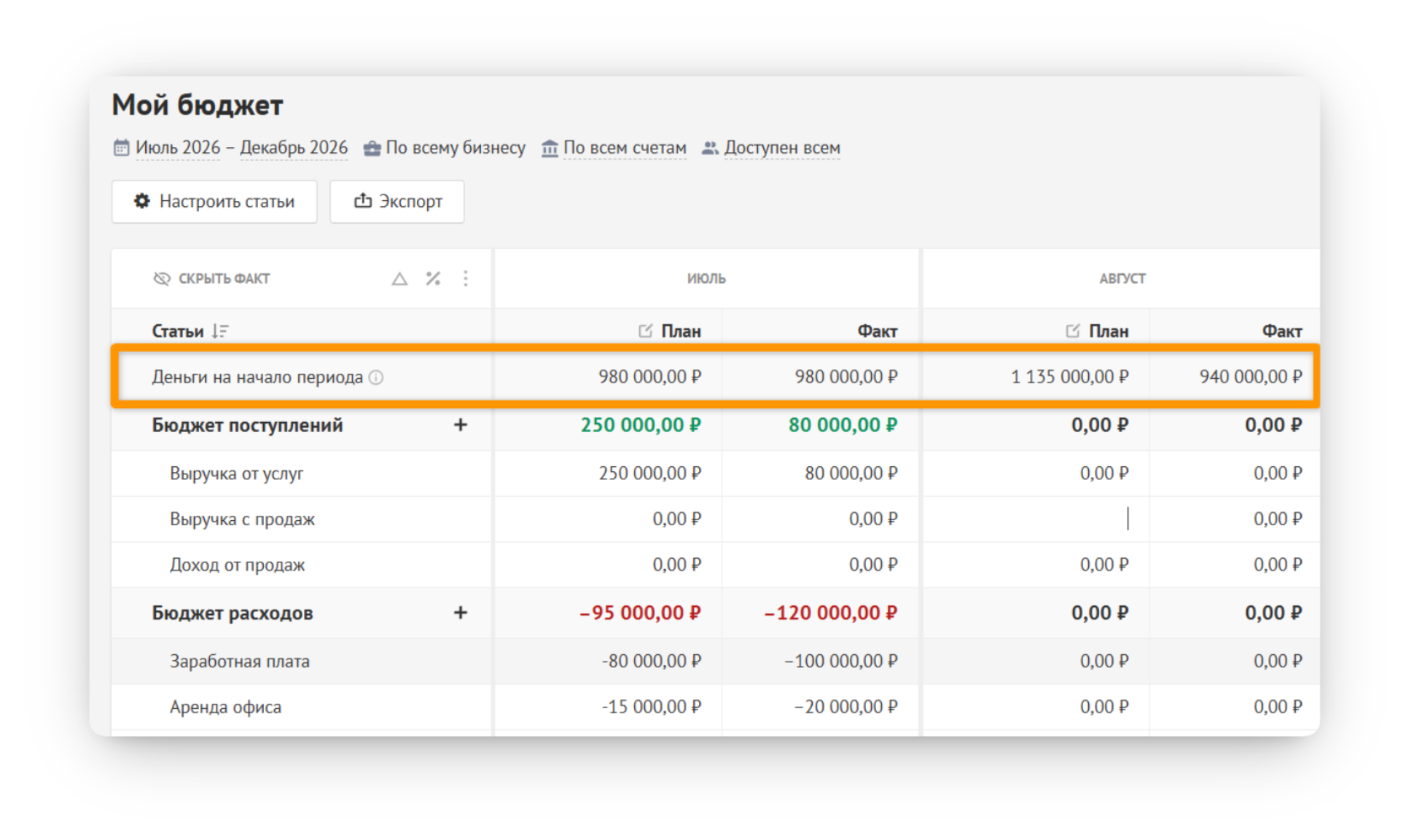Select the Заработная плата row label
The width and height of the screenshot is (1414, 840).
coord(240,662)
